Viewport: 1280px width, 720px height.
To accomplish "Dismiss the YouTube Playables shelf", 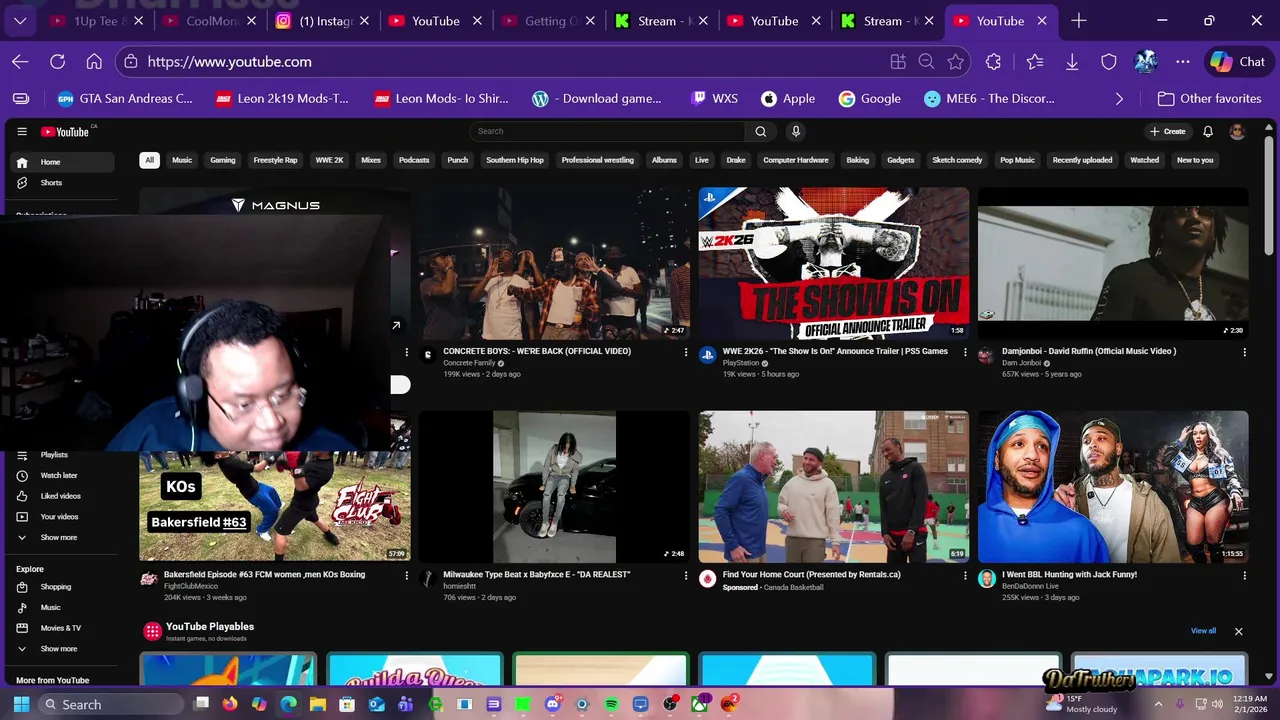I will (x=1238, y=631).
